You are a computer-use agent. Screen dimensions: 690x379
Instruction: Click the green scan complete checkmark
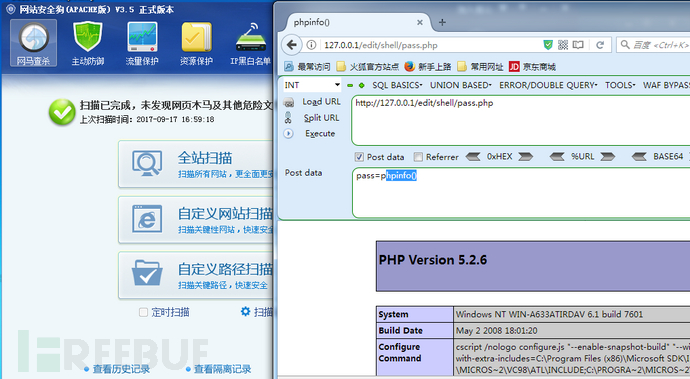62,112
